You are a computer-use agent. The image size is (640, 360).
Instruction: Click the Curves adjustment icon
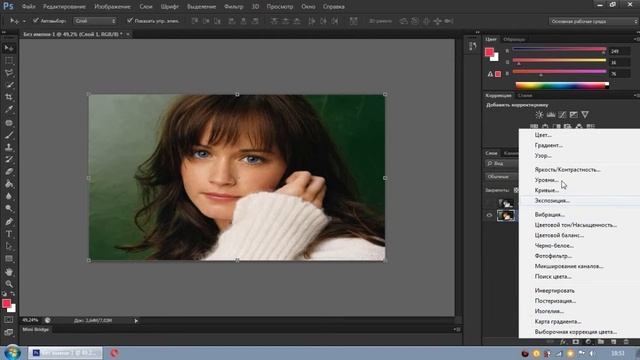click(562, 115)
